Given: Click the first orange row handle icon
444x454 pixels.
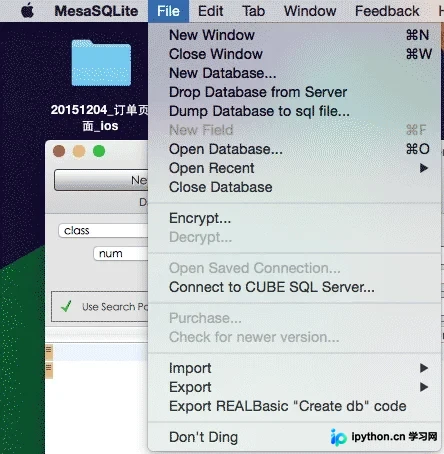Looking at the screenshot, I should coord(49,352).
